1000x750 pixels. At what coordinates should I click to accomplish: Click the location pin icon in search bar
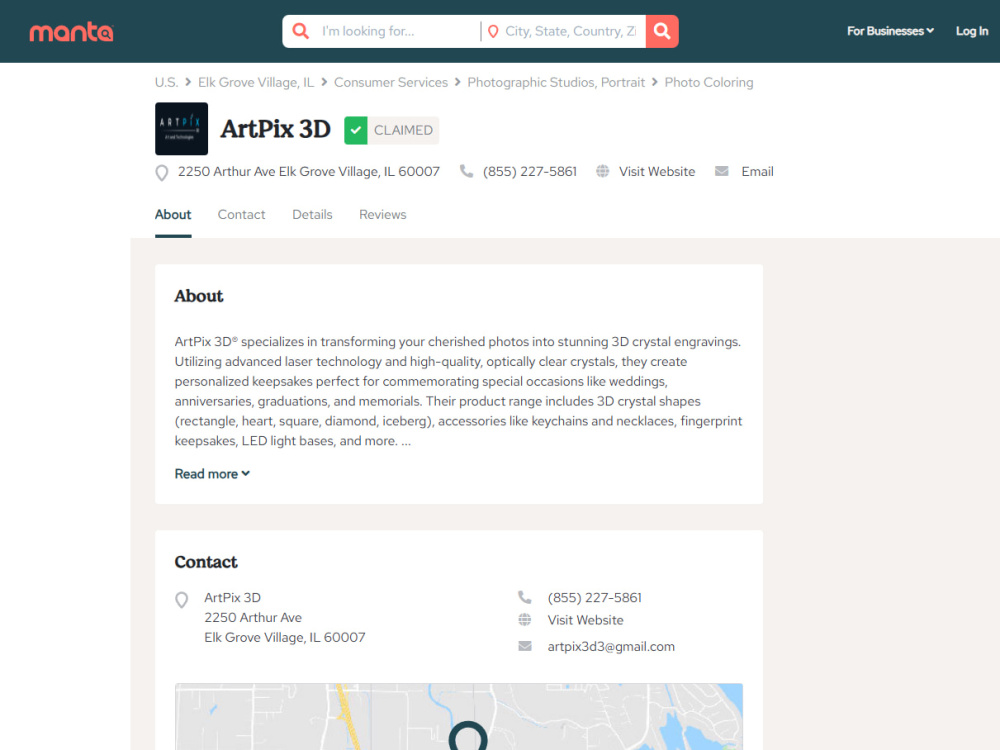pyautogui.click(x=493, y=31)
